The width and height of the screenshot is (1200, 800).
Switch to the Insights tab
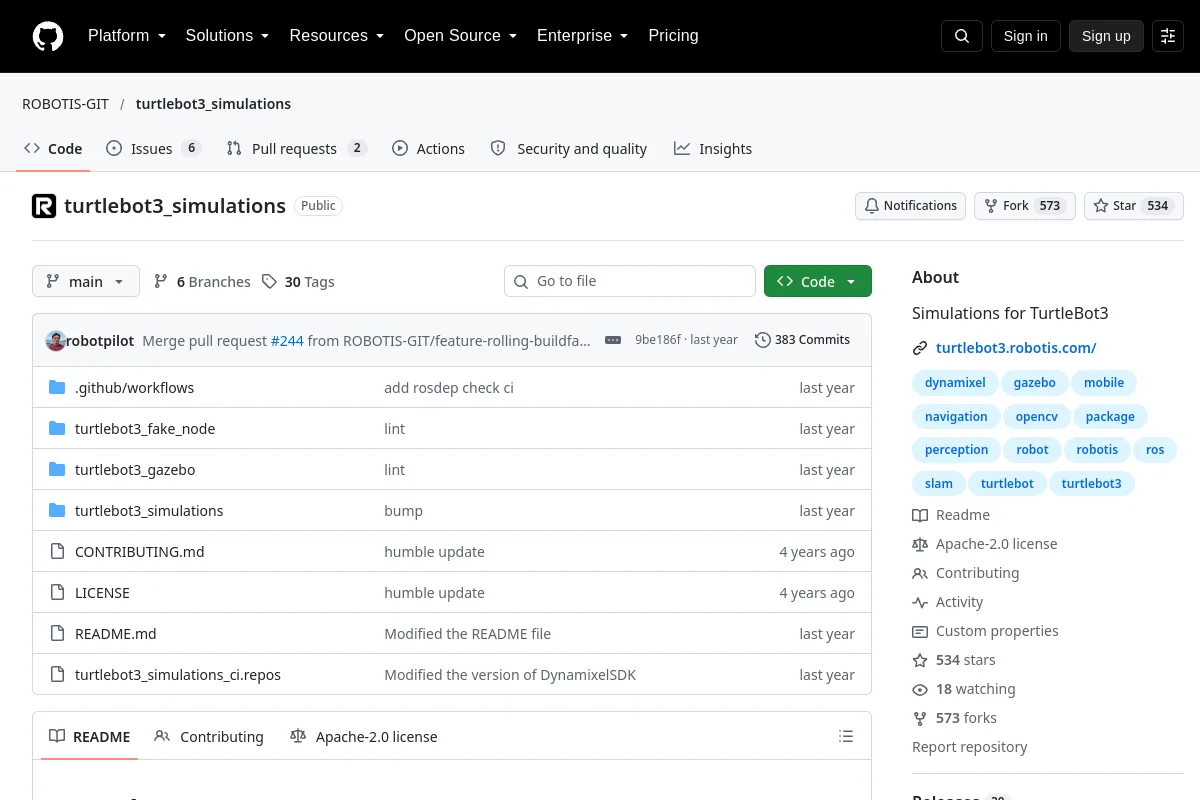coord(713,148)
